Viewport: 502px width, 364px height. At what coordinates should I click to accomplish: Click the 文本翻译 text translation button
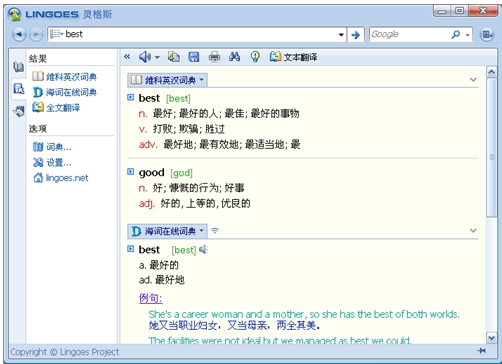click(x=293, y=57)
